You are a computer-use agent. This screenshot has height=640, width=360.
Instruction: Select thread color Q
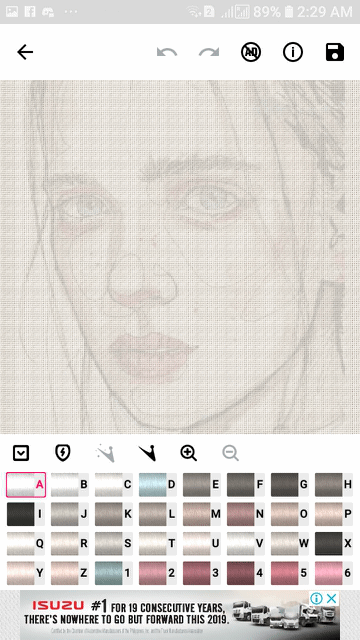pos(26,543)
